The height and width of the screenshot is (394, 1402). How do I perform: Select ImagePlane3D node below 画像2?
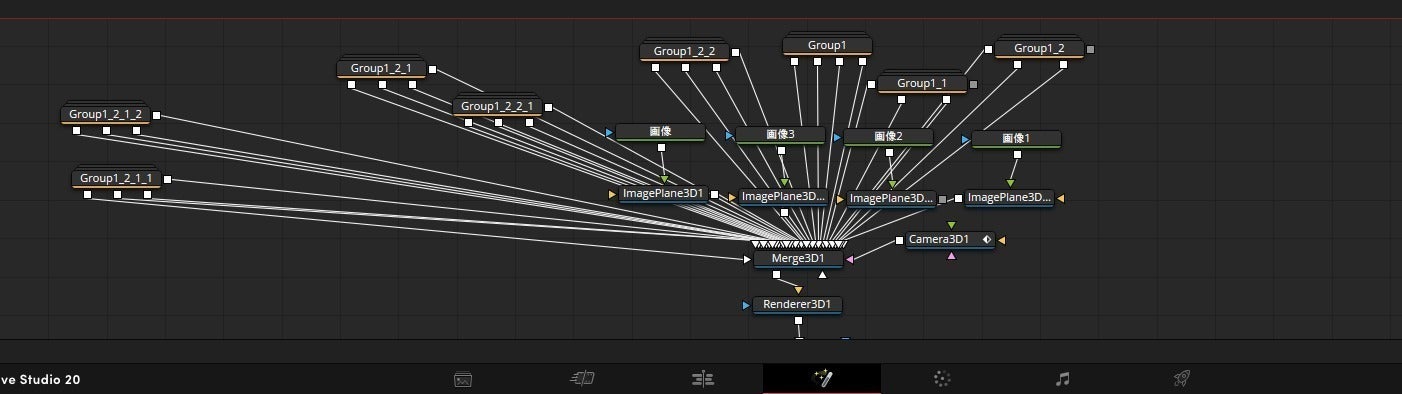(892, 199)
